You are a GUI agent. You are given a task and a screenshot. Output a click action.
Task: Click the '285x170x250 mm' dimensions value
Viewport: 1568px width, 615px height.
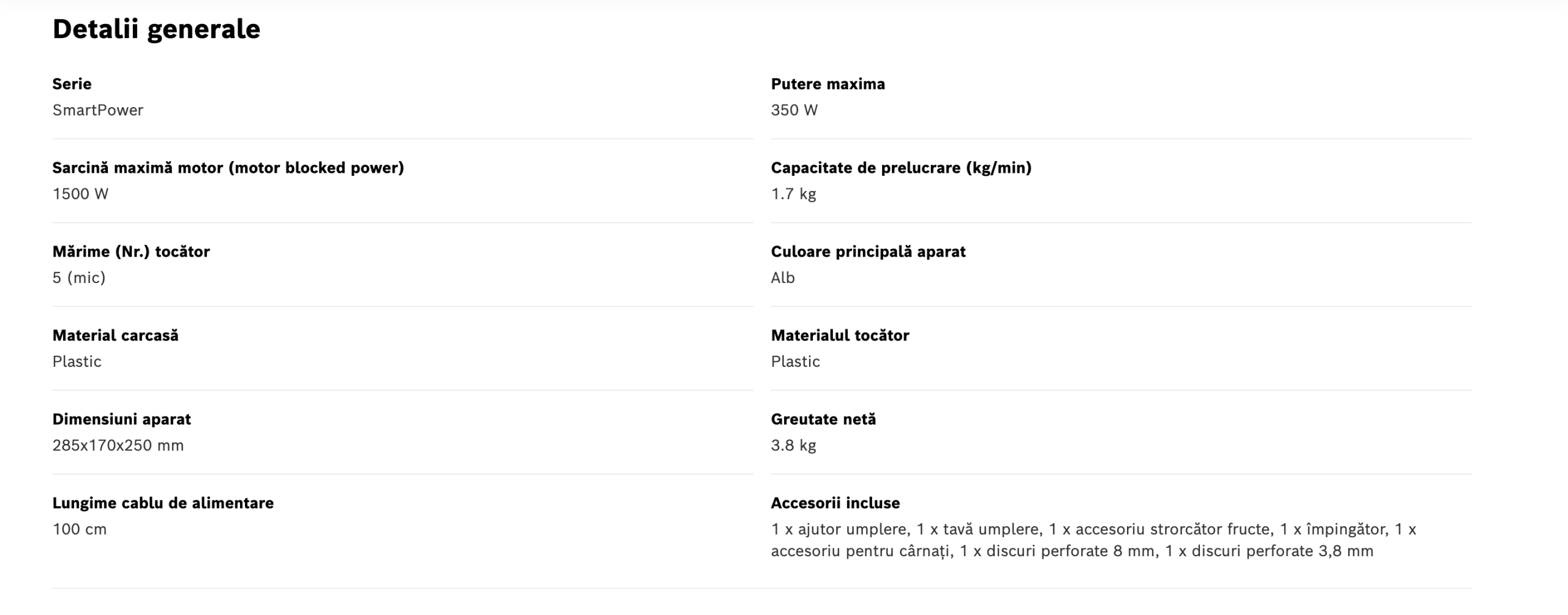118,445
